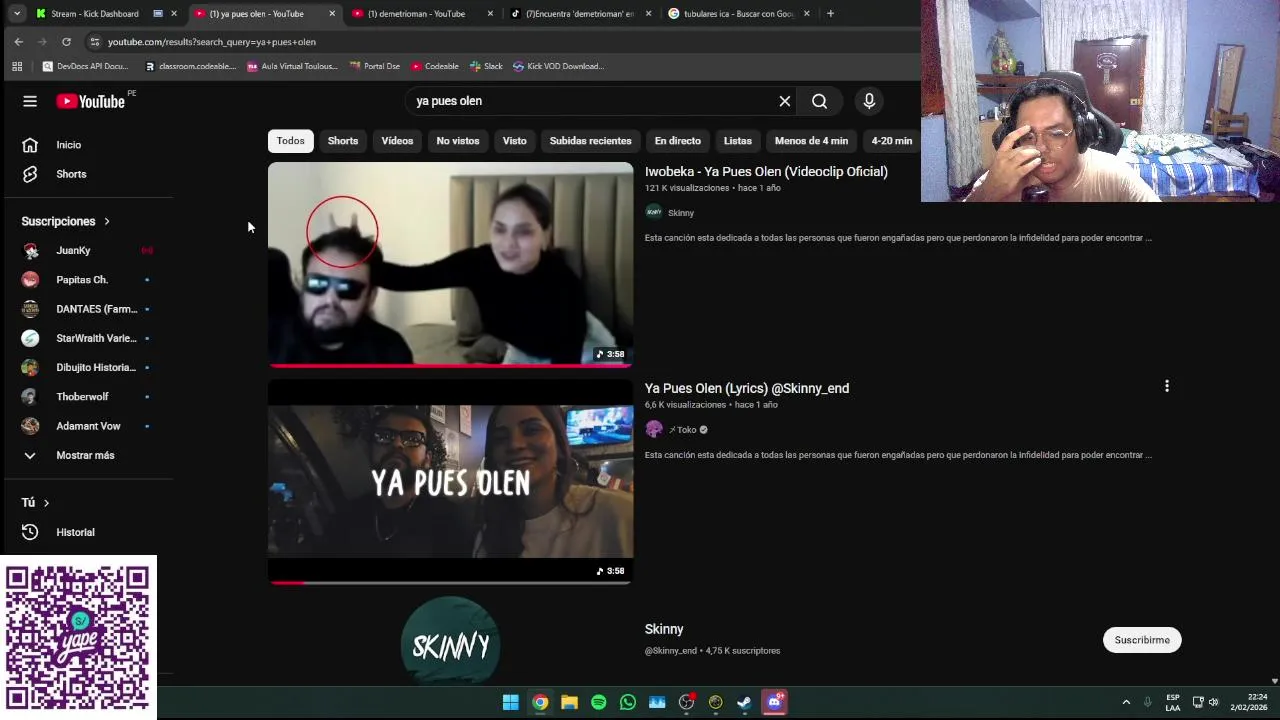Image resolution: width=1280 pixels, height=720 pixels.
Task: Open the Windows Start menu
Action: coord(511,702)
